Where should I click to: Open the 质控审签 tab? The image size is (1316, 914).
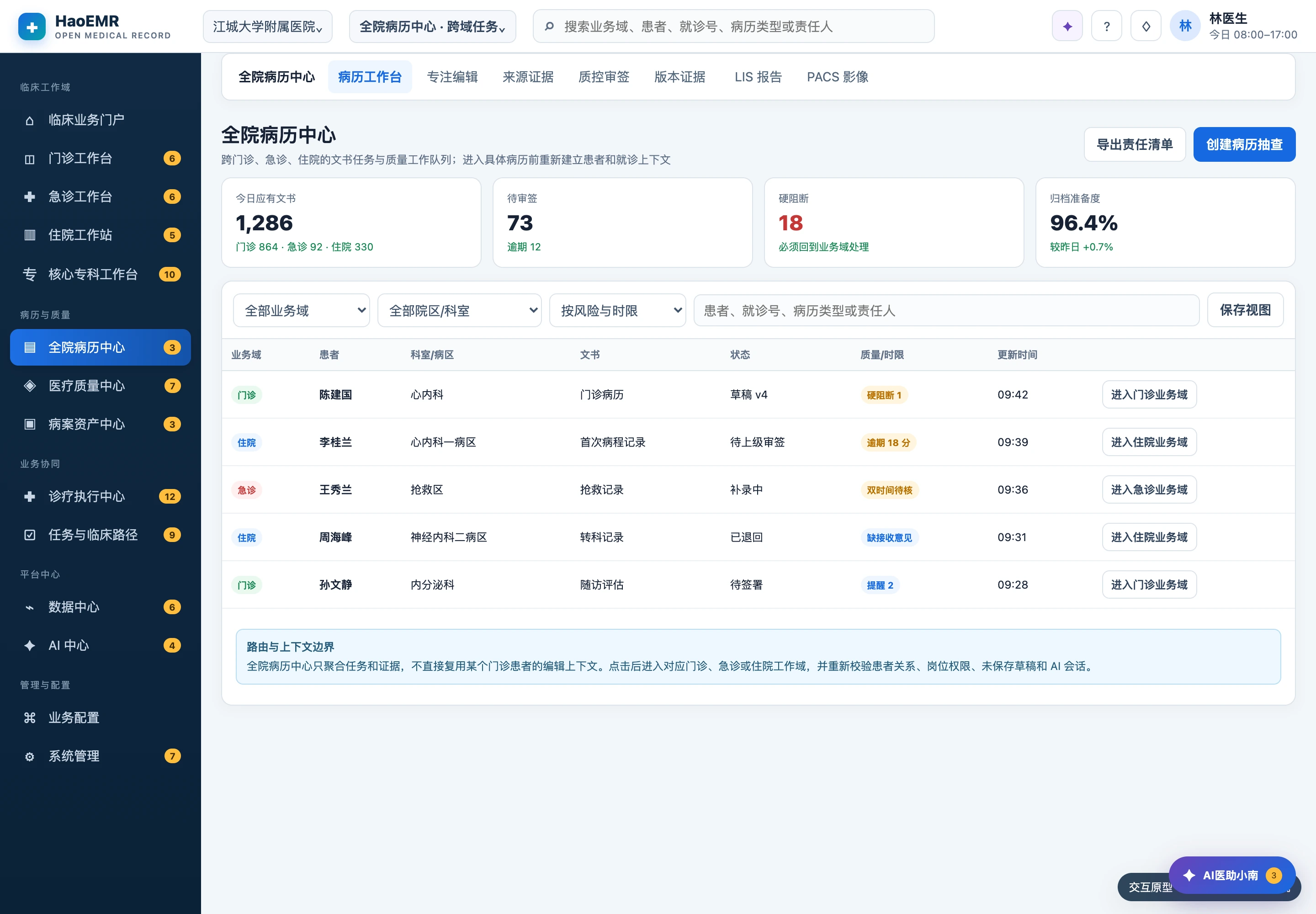[x=604, y=77]
